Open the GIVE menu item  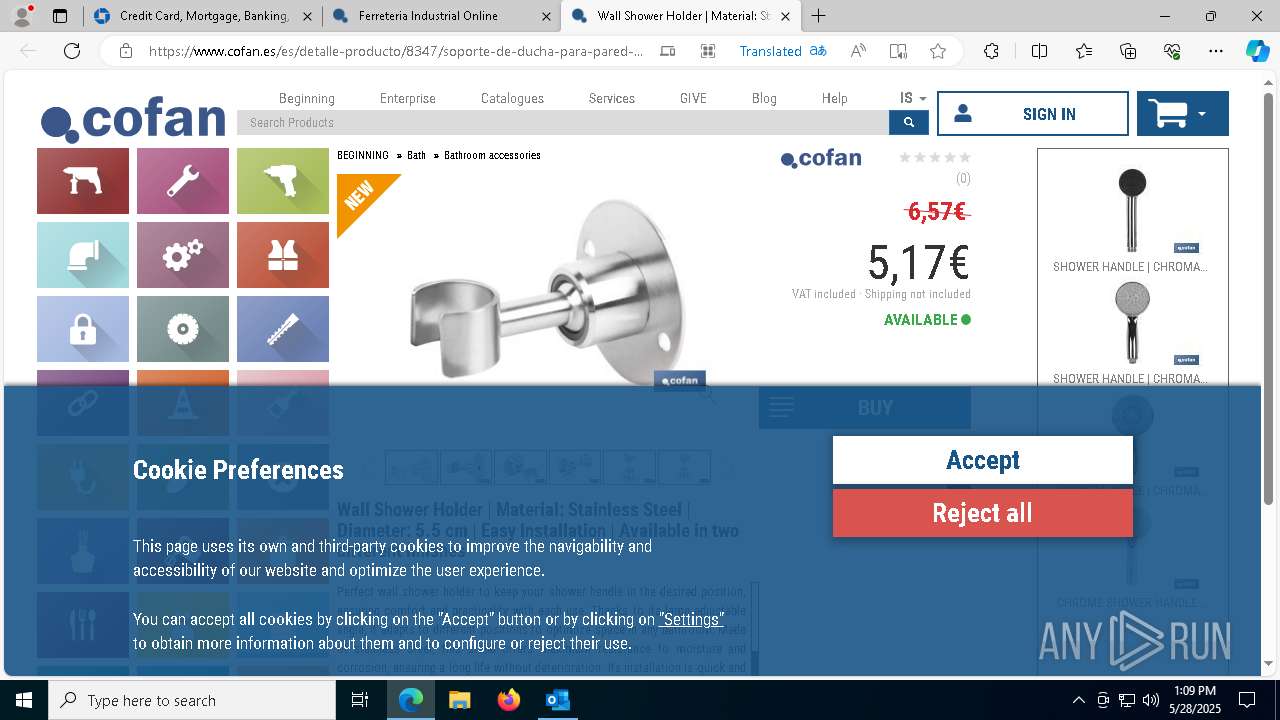pos(693,98)
